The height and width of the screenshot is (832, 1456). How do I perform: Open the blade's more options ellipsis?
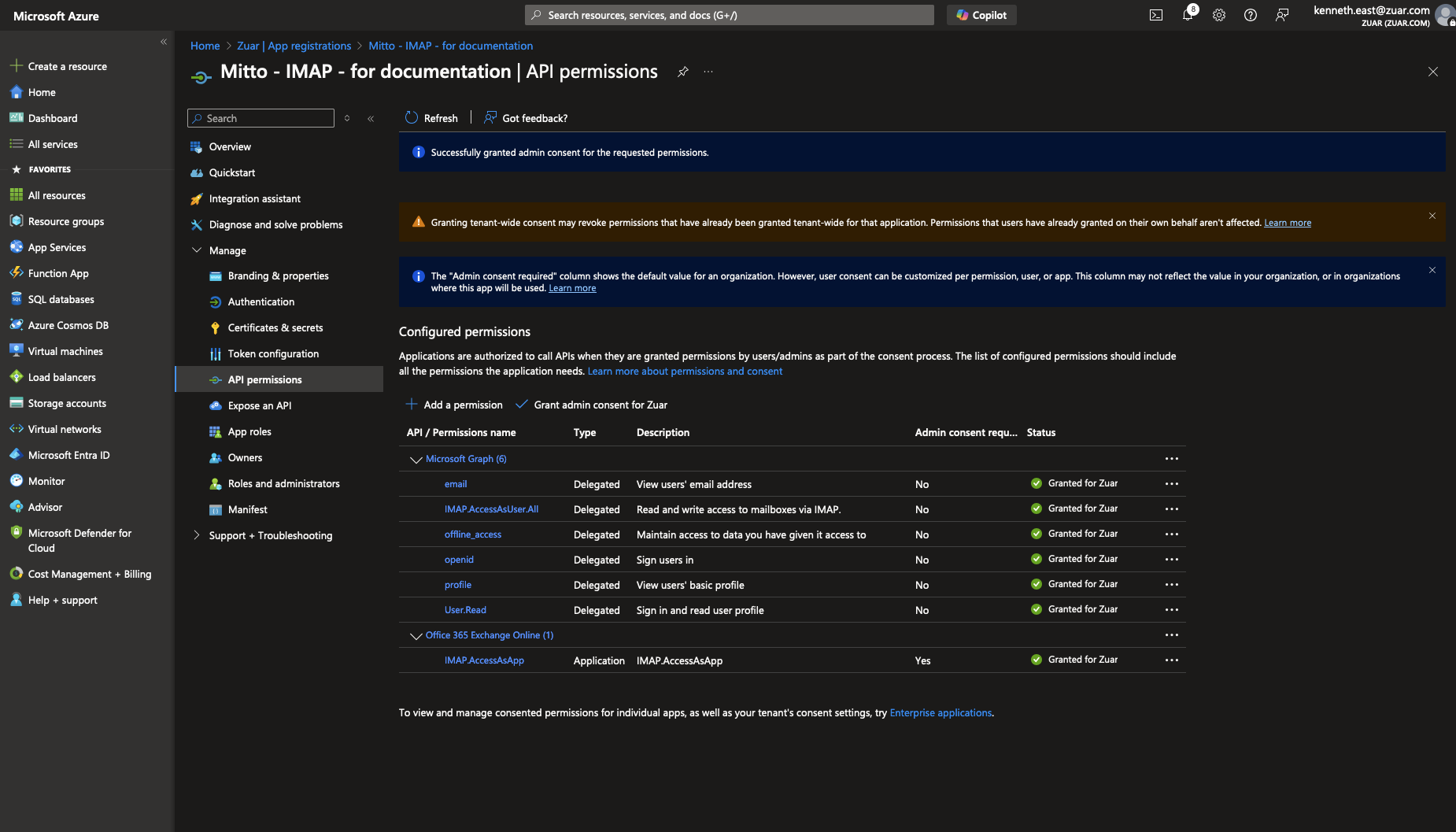coord(708,72)
